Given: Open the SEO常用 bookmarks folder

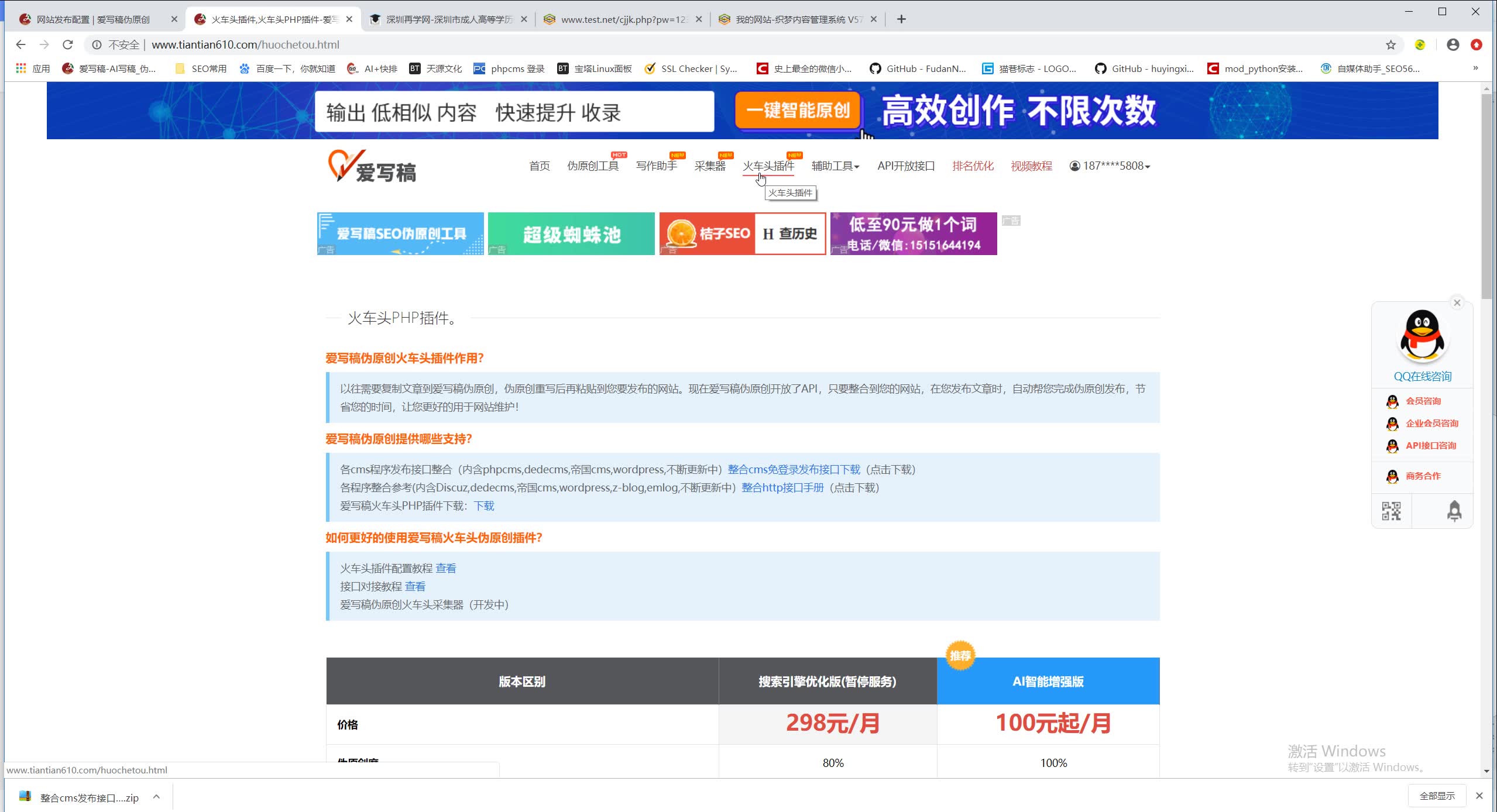Looking at the screenshot, I should [x=201, y=68].
